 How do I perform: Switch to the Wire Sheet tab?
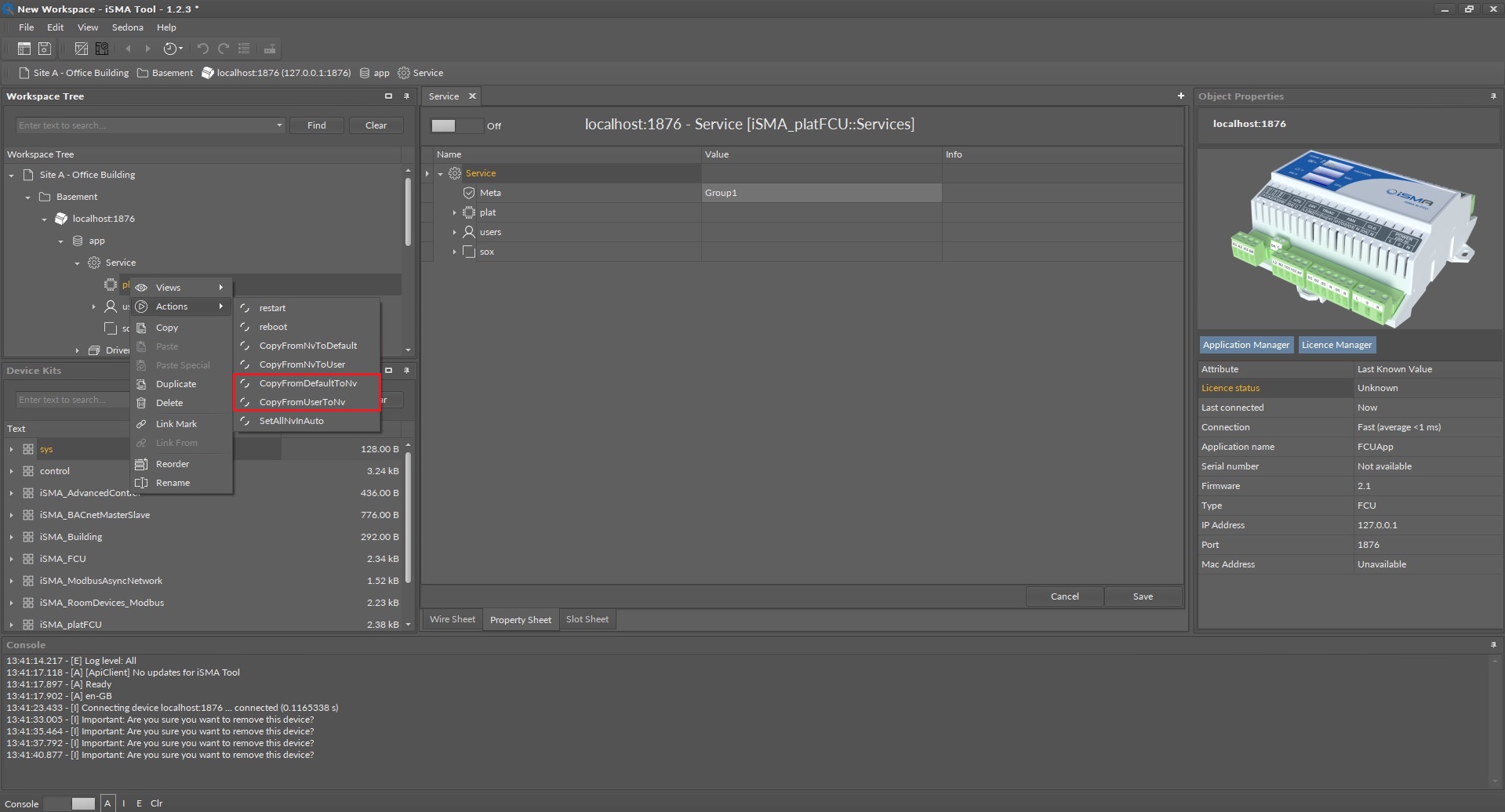[x=452, y=619]
